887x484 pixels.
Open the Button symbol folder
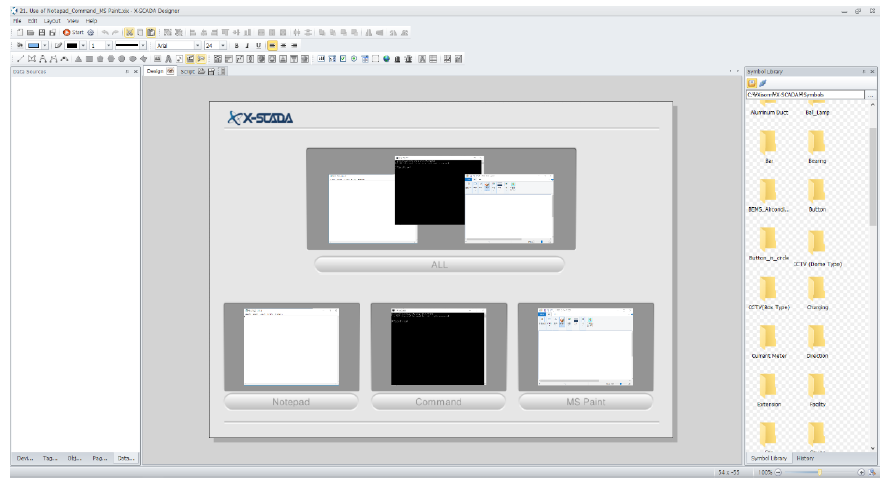pyautogui.click(x=816, y=195)
